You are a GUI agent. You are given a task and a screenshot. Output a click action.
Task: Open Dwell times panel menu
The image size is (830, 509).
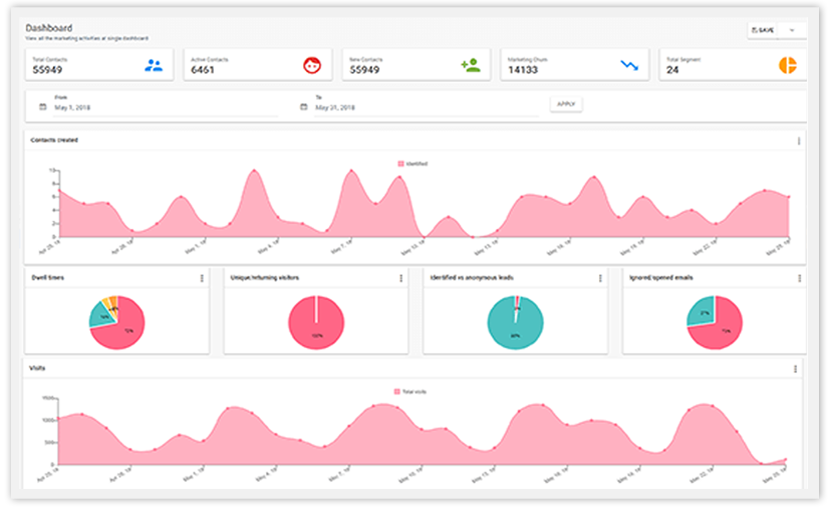point(202,278)
